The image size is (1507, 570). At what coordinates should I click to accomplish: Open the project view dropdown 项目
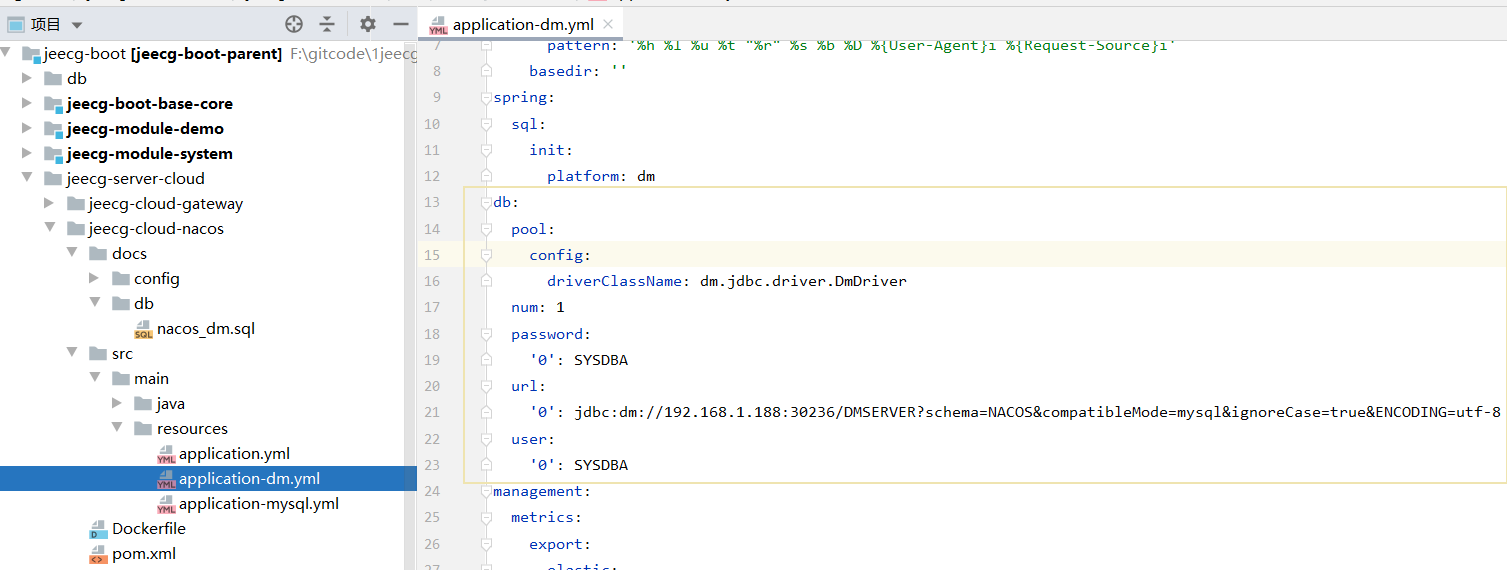coord(45,24)
